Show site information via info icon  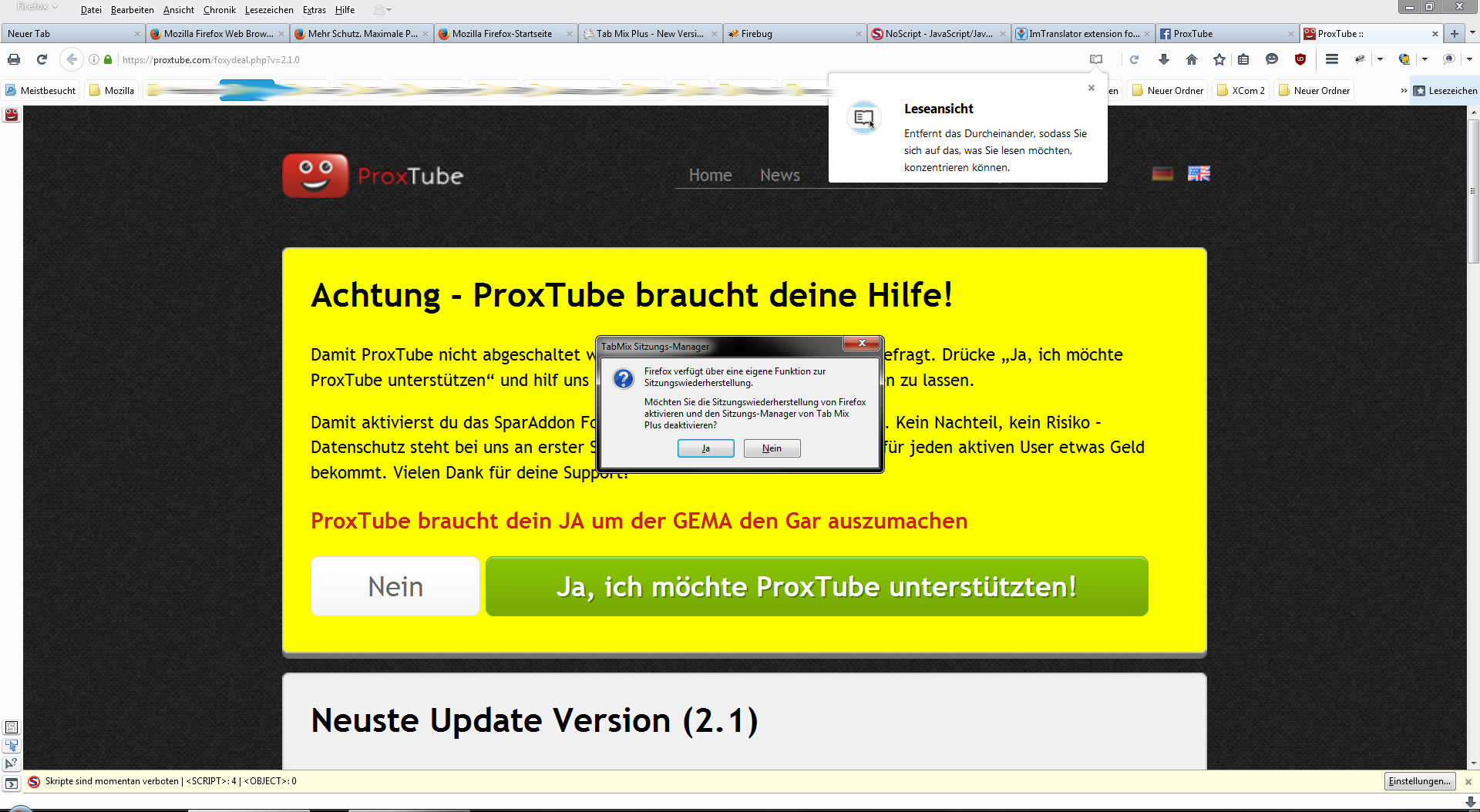coord(94,59)
